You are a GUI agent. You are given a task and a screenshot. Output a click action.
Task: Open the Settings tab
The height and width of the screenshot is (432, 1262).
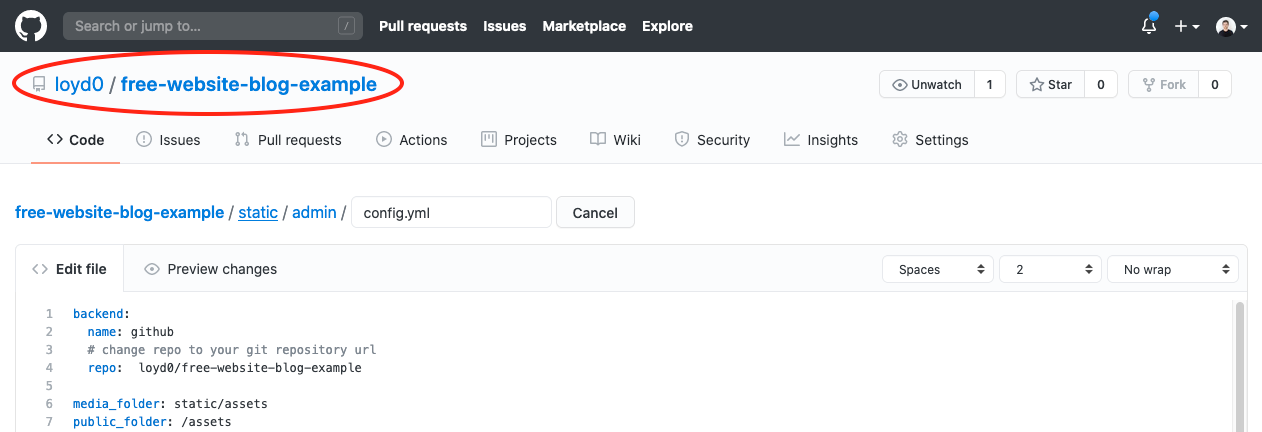tap(930, 140)
